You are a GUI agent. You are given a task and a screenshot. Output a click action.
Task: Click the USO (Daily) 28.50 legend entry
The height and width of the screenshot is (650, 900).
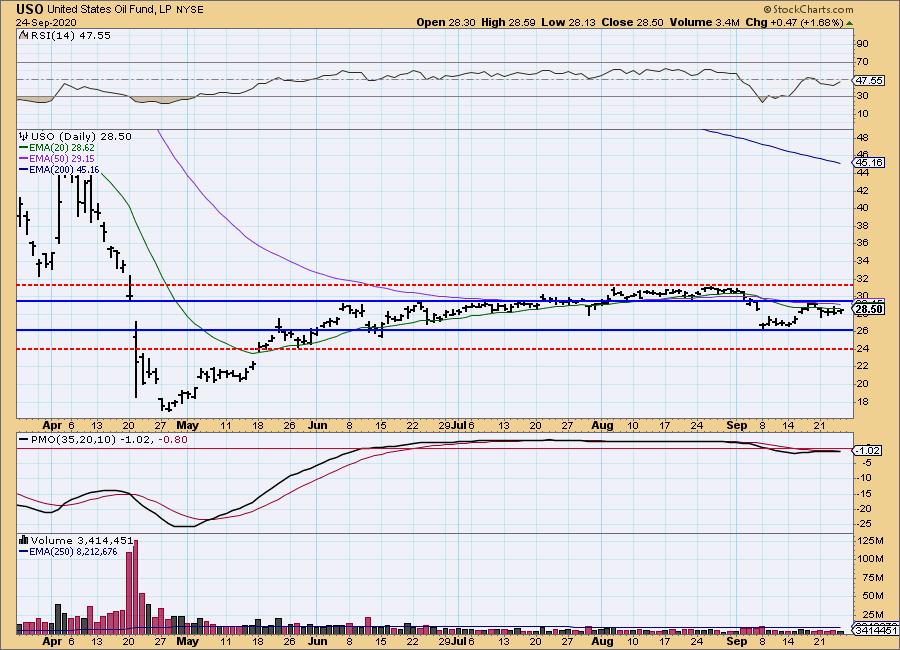point(81,137)
